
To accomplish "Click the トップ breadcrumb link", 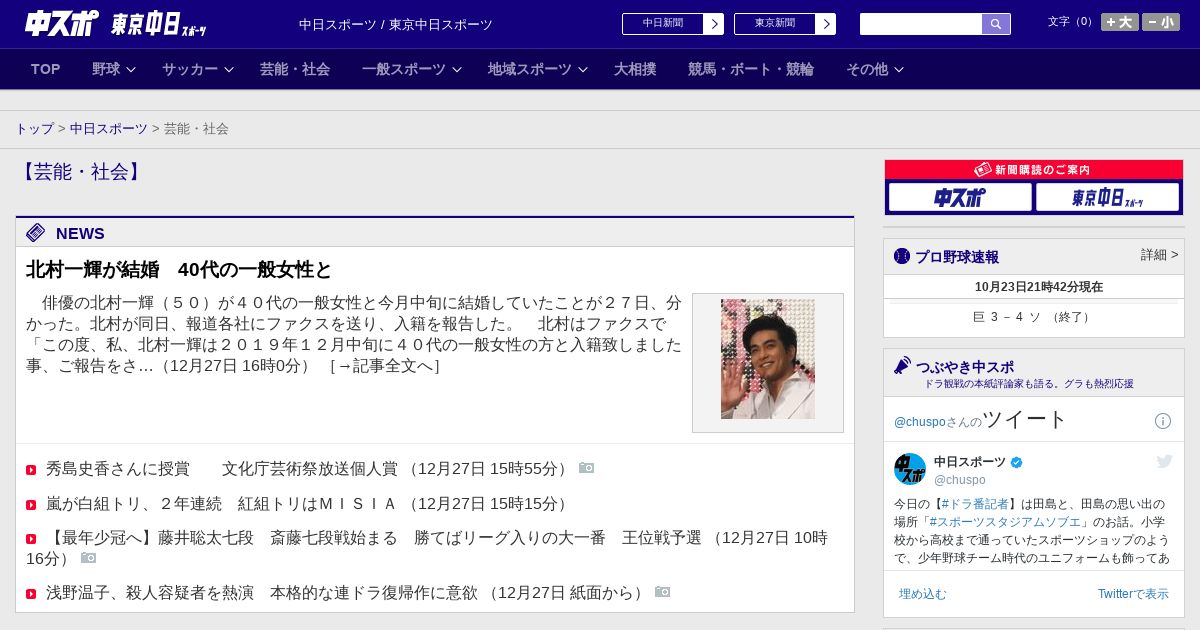I will pyautogui.click(x=34, y=129).
